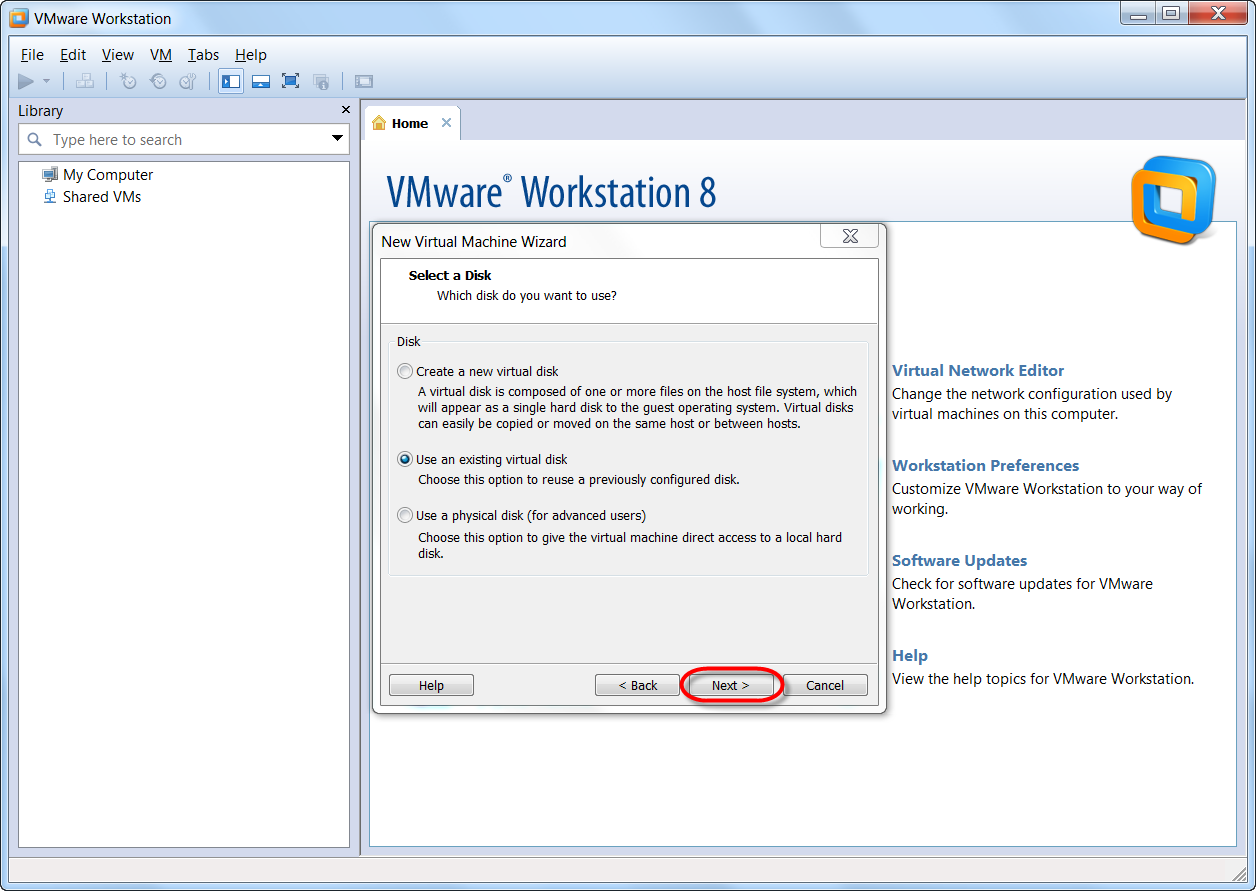The width and height of the screenshot is (1256, 891).
Task: Click the Revert to Snapshot toolbar icon
Action: pyautogui.click(x=158, y=82)
